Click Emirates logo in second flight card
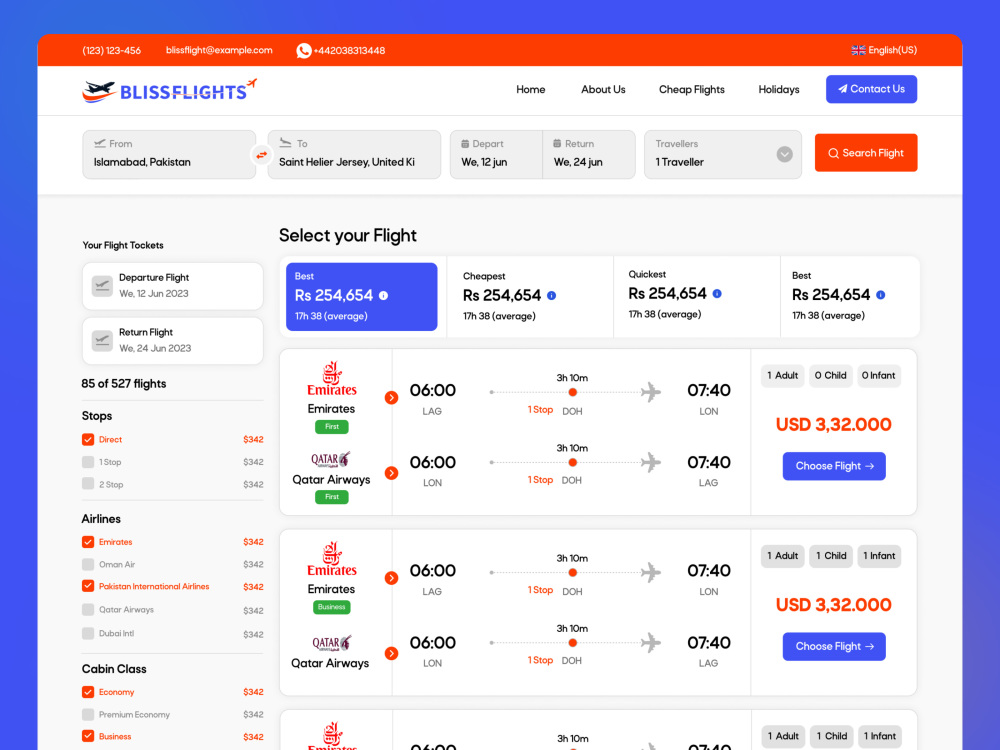This screenshot has height=750, width=1000. [x=332, y=559]
